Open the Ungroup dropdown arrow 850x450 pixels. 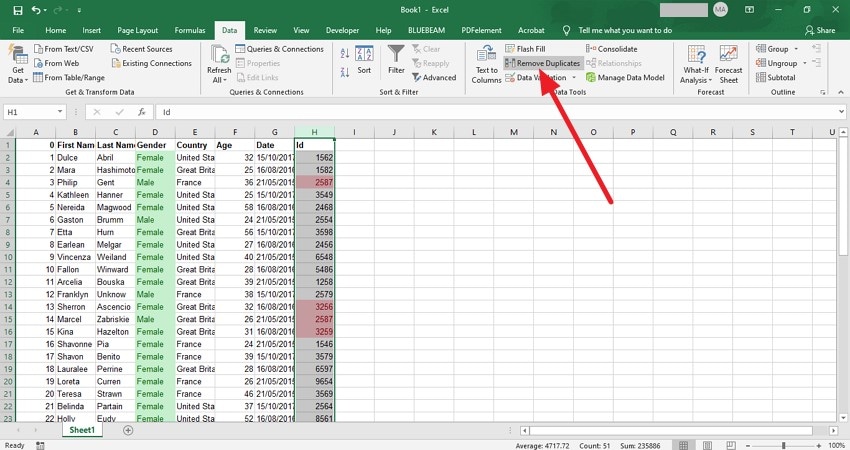pos(804,63)
